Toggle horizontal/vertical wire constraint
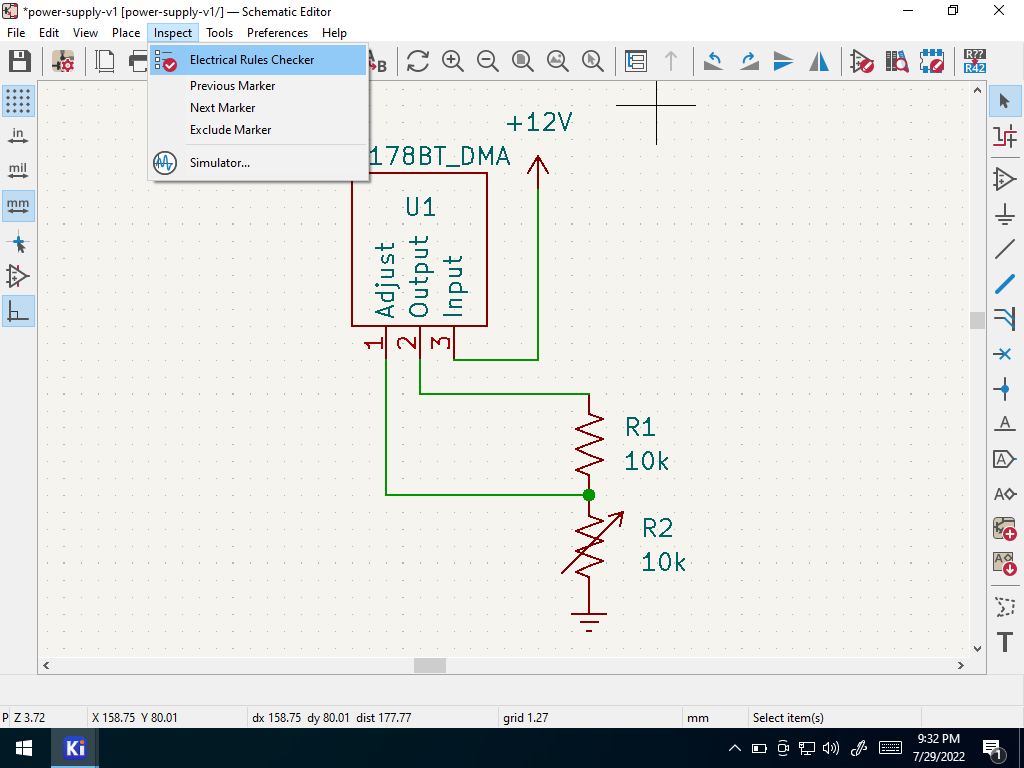This screenshot has height=768, width=1024. (x=18, y=312)
